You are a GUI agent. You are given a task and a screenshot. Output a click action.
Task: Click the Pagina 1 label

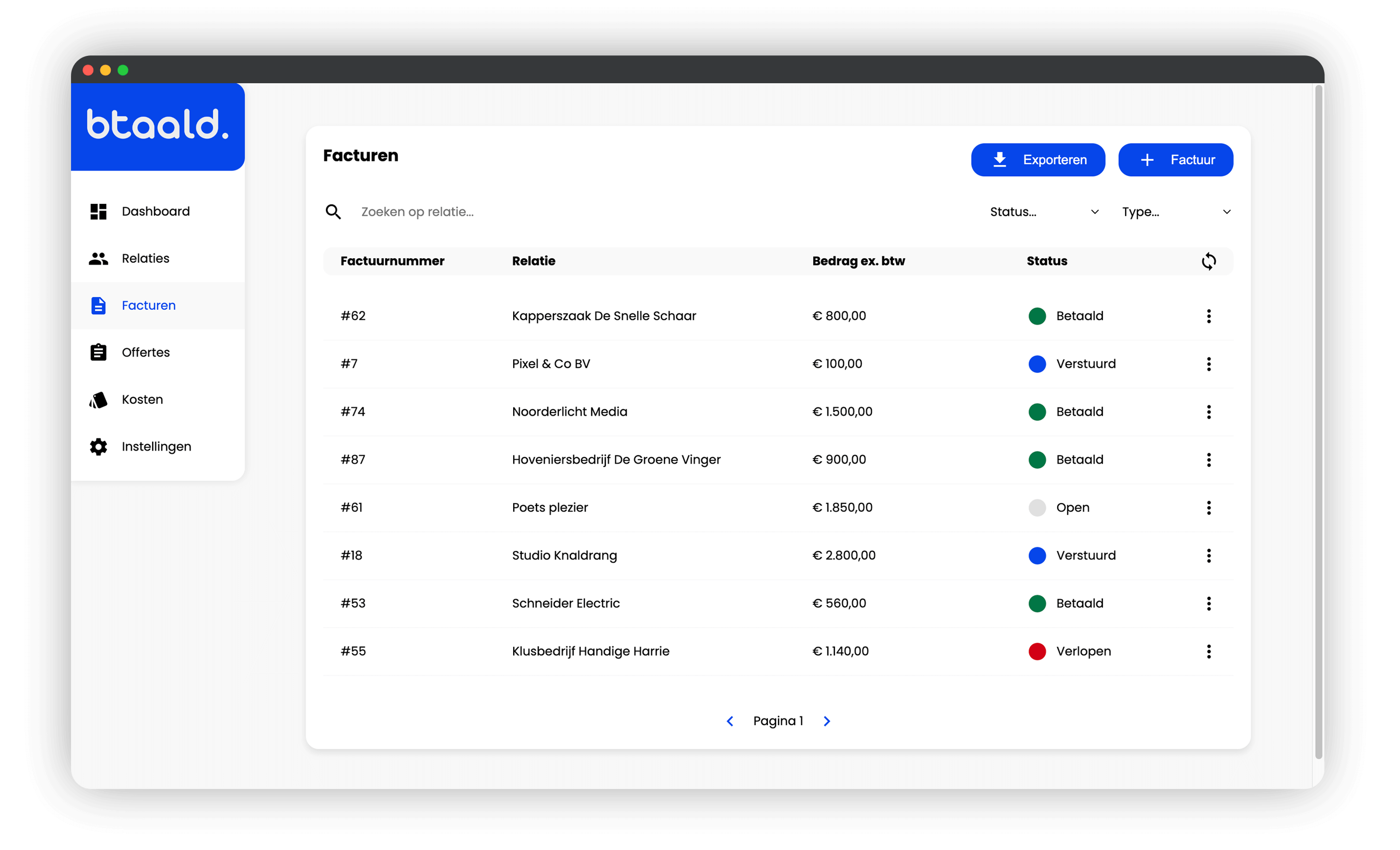778,721
